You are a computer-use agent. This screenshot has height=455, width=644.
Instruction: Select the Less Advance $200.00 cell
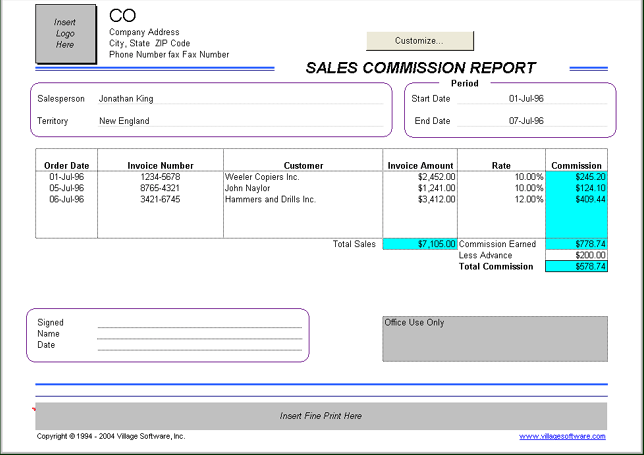[x=576, y=255]
